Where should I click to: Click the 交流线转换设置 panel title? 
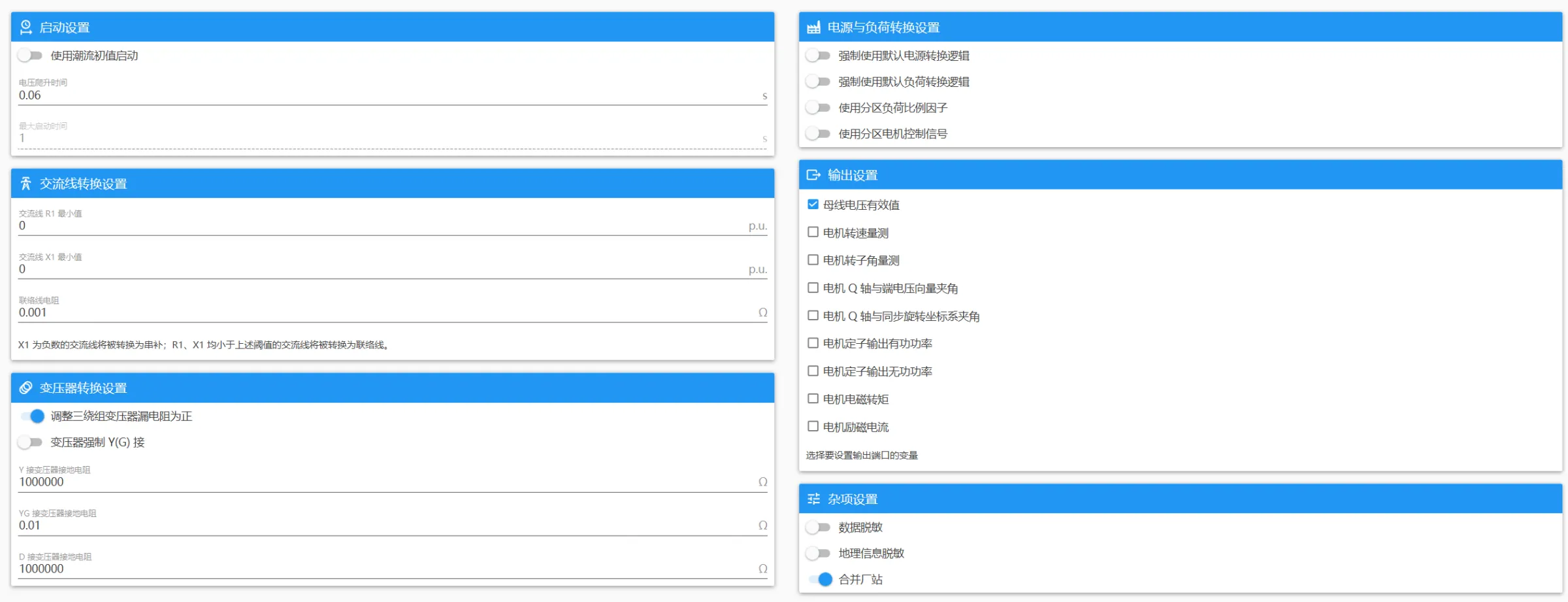click(83, 184)
